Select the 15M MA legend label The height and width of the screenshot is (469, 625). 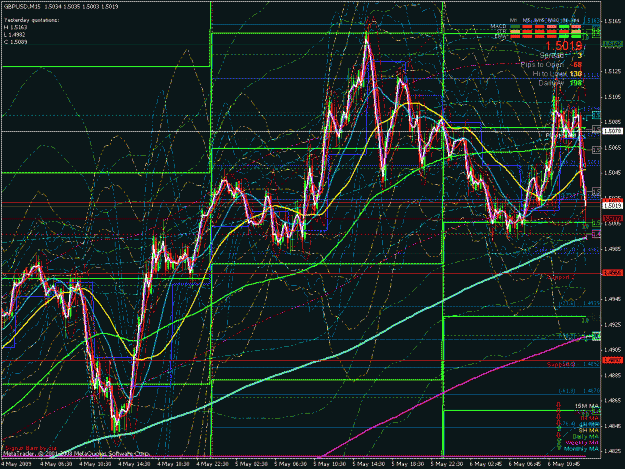[x=587, y=406]
